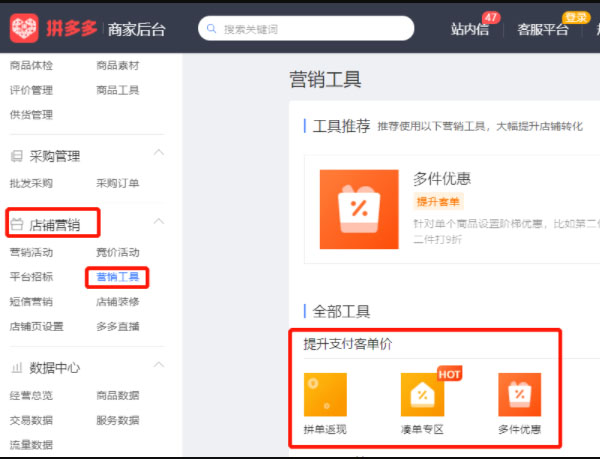
Task: Open 多多直播
Action: point(118,326)
